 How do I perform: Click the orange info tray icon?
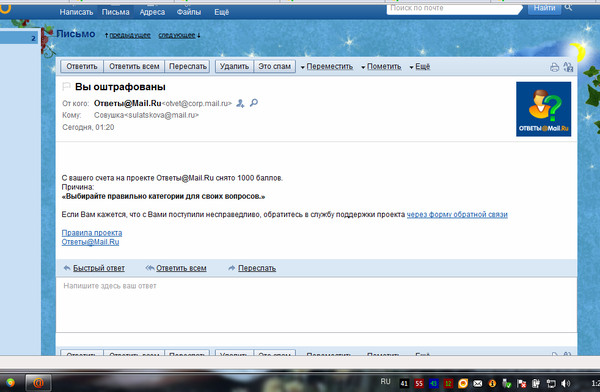pos(492,383)
